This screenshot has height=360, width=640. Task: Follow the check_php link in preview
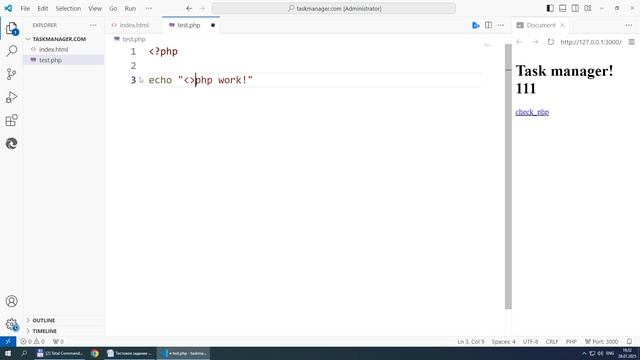[532, 112]
